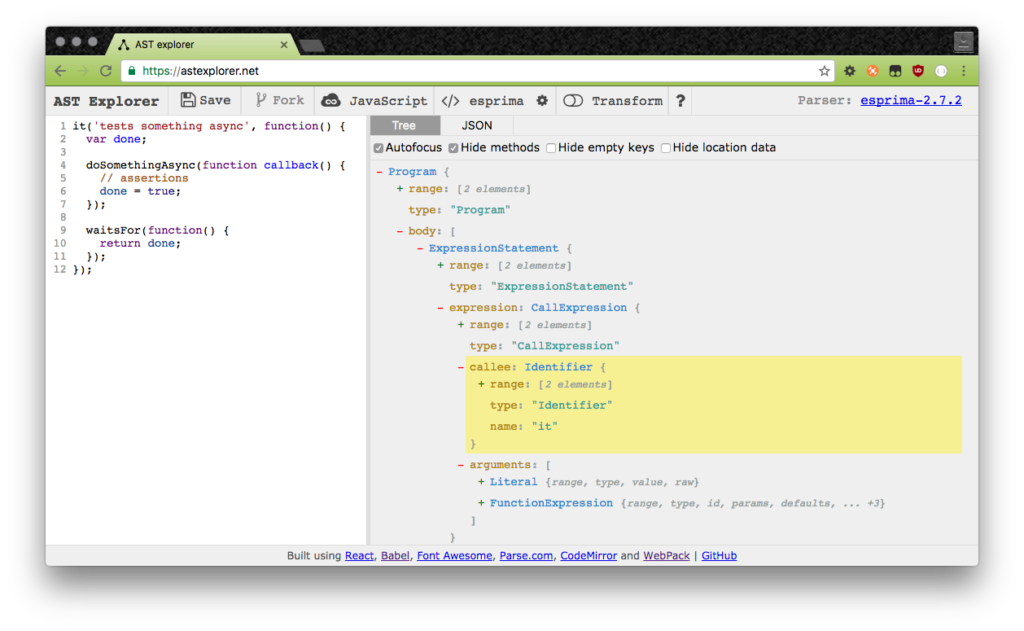
Task: Collapse the expression CallExpression node
Action: click(x=440, y=308)
